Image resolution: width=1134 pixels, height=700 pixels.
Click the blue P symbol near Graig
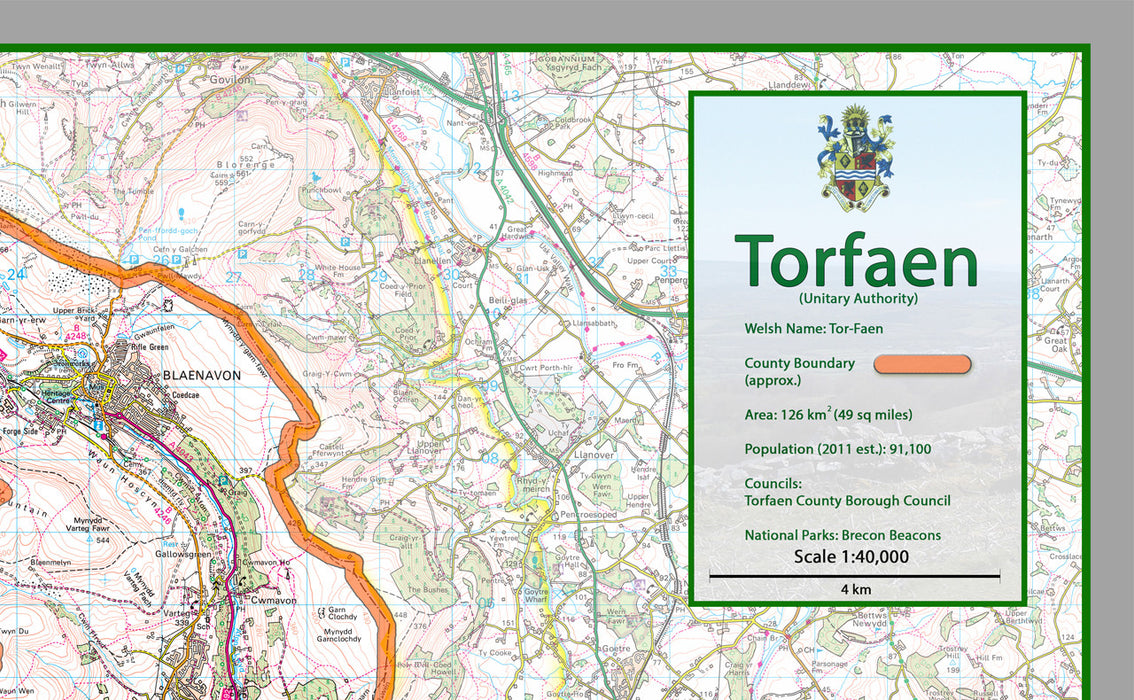[x=222, y=480]
